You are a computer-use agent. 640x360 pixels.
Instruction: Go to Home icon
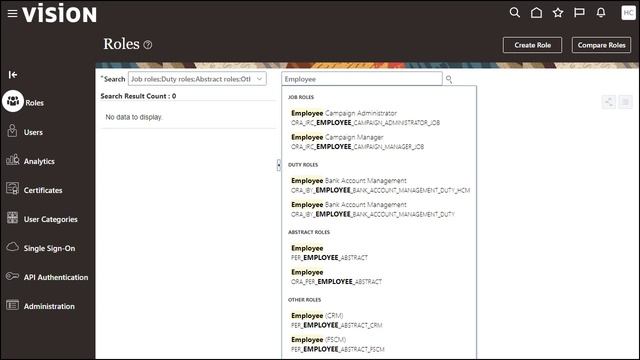(536, 13)
